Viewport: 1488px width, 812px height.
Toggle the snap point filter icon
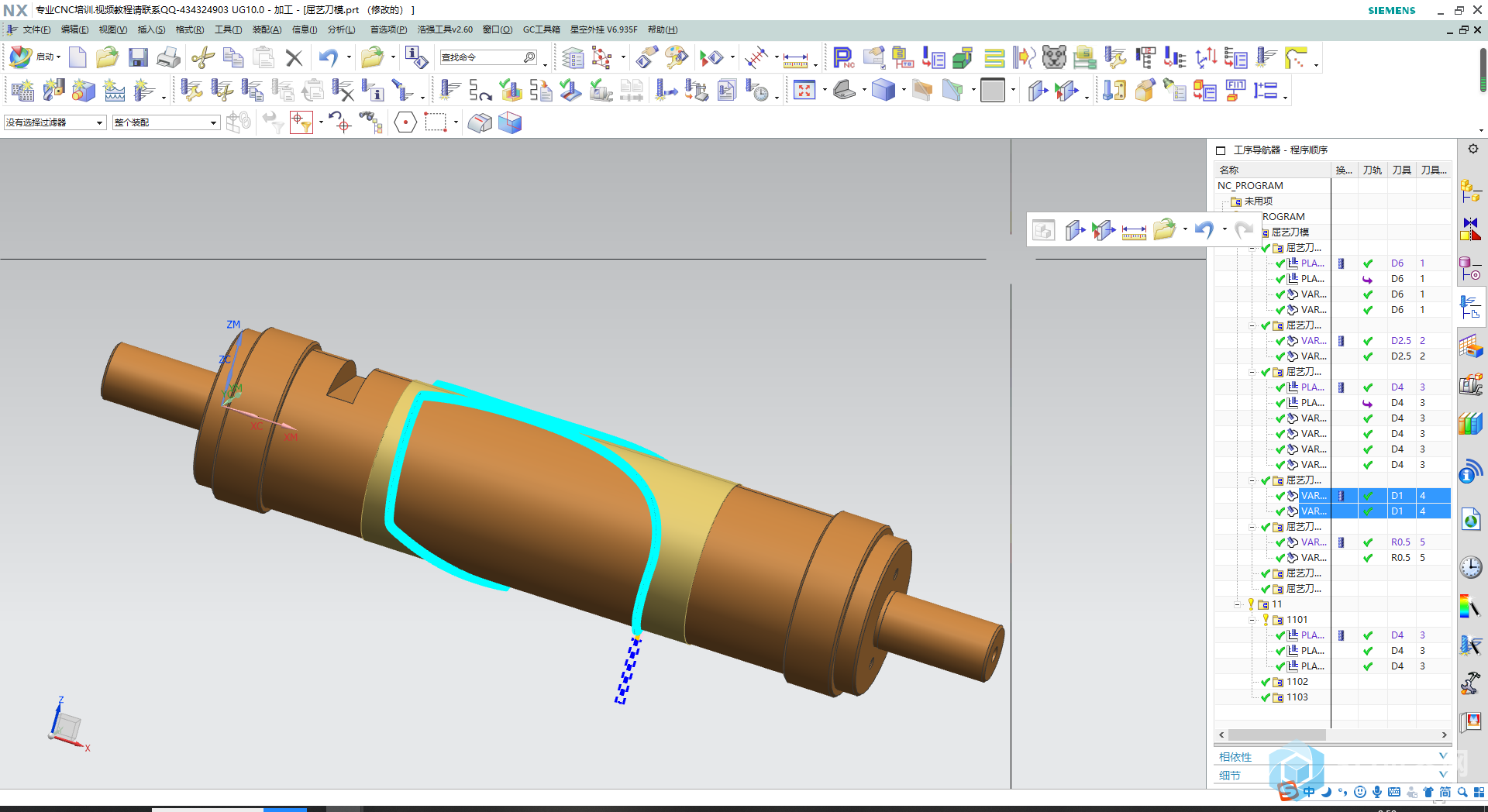coord(301,122)
